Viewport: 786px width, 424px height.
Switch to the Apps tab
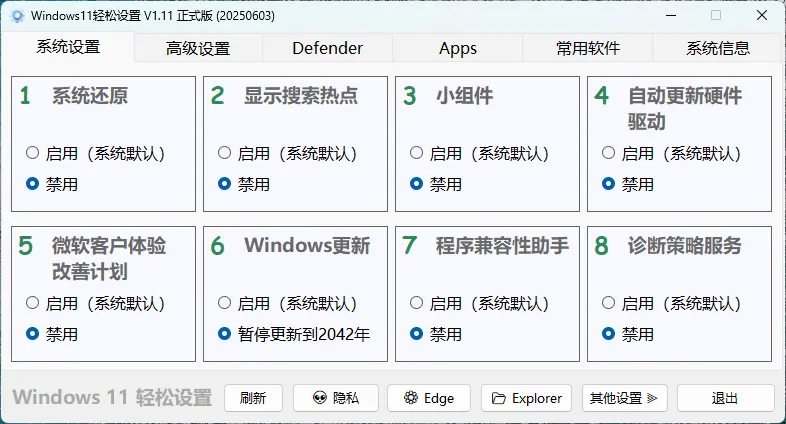click(457, 48)
